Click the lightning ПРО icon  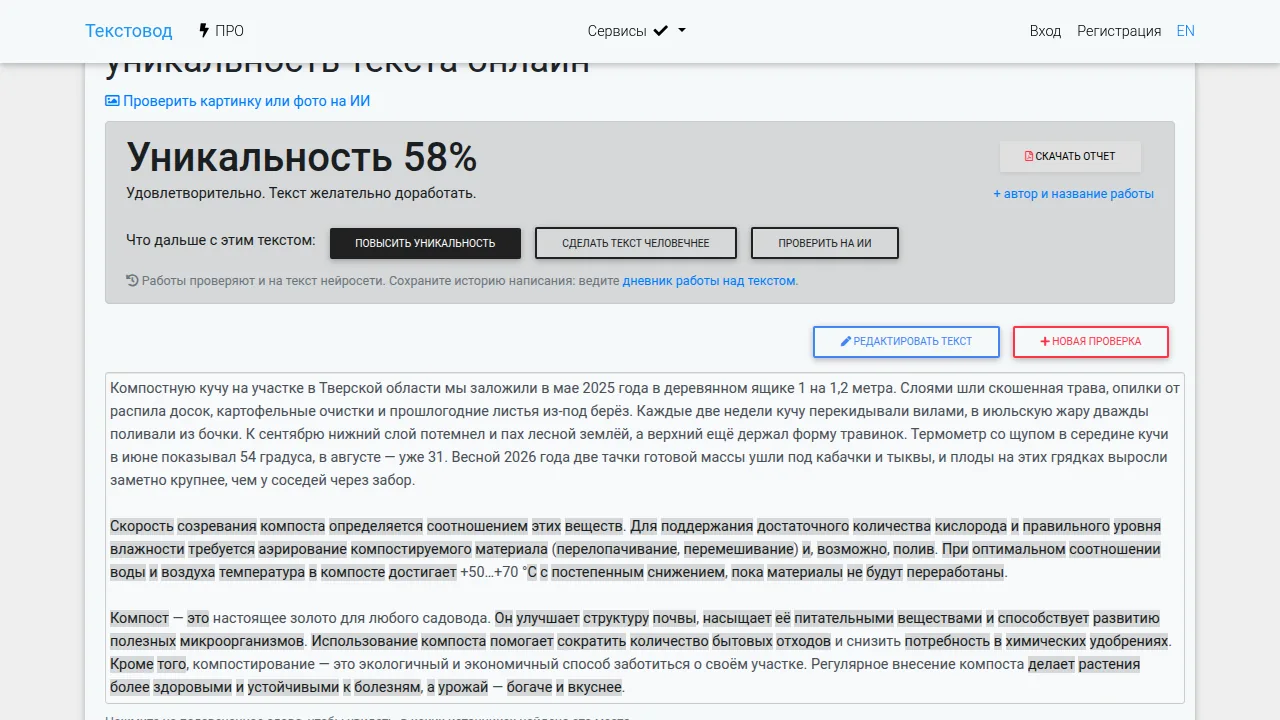[x=204, y=31]
